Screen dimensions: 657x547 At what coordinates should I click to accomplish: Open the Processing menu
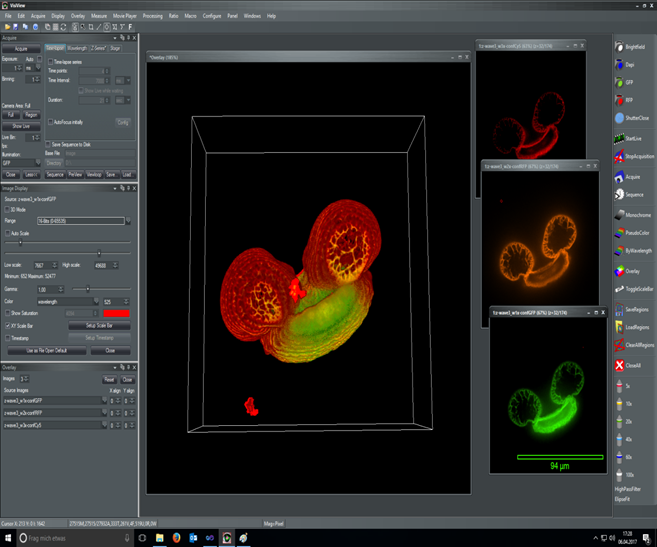tap(152, 16)
